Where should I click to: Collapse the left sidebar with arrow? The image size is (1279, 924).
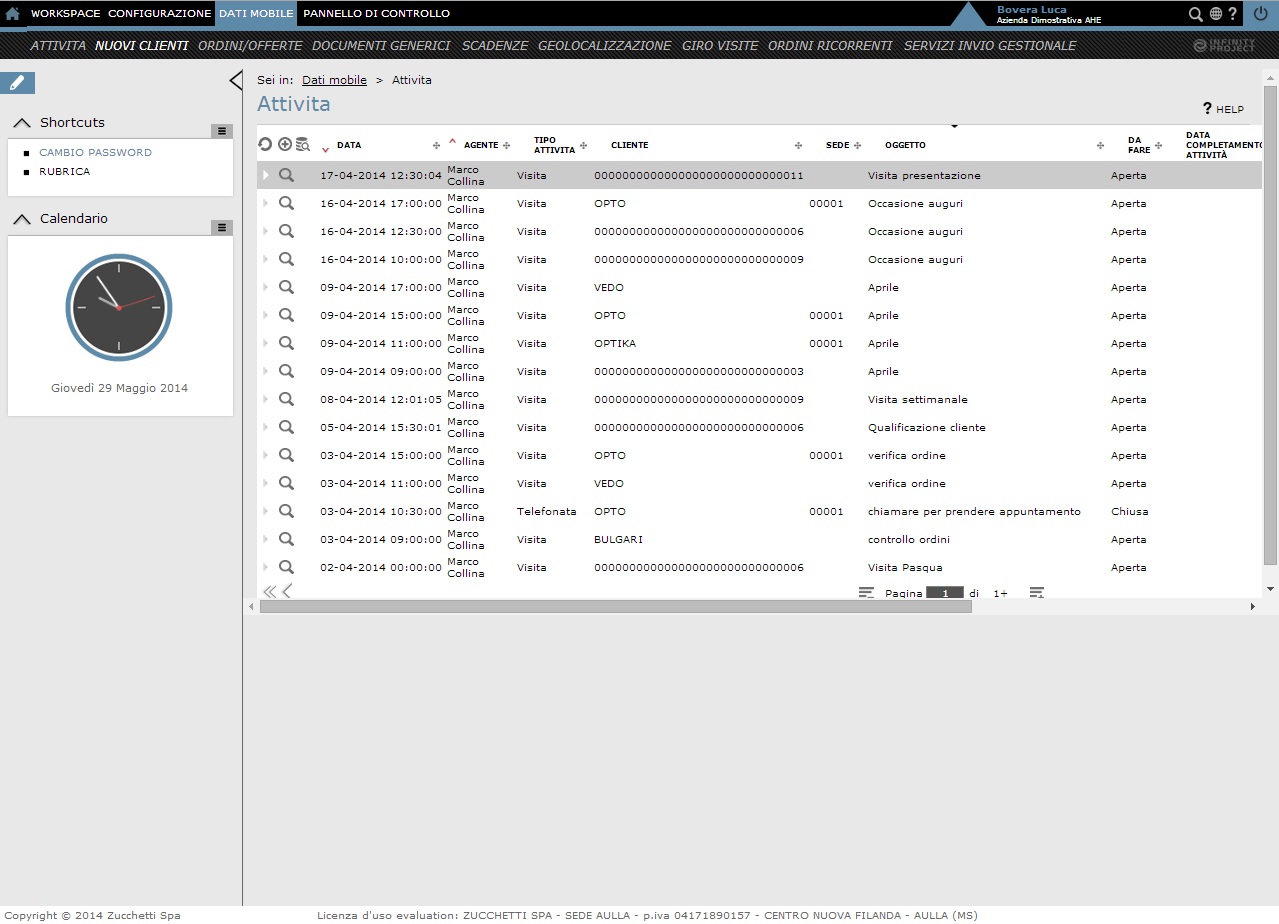point(235,81)
